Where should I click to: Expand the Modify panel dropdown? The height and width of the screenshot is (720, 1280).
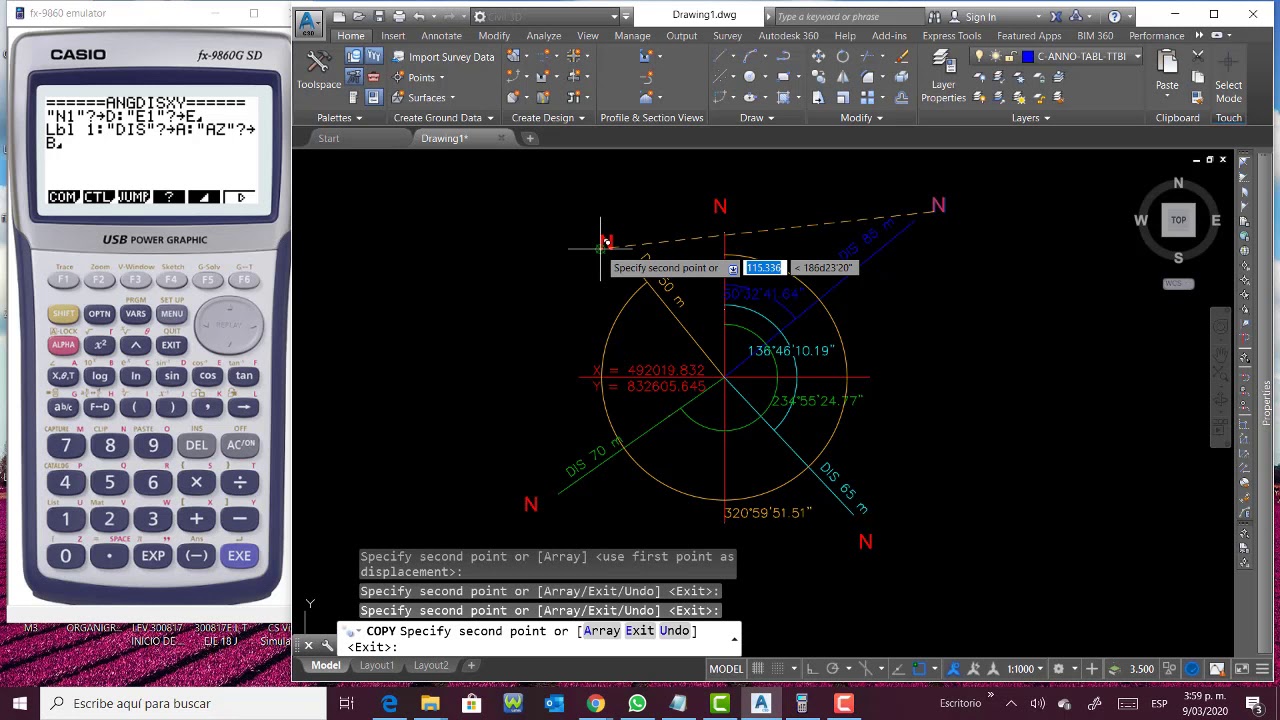point(861,118)
